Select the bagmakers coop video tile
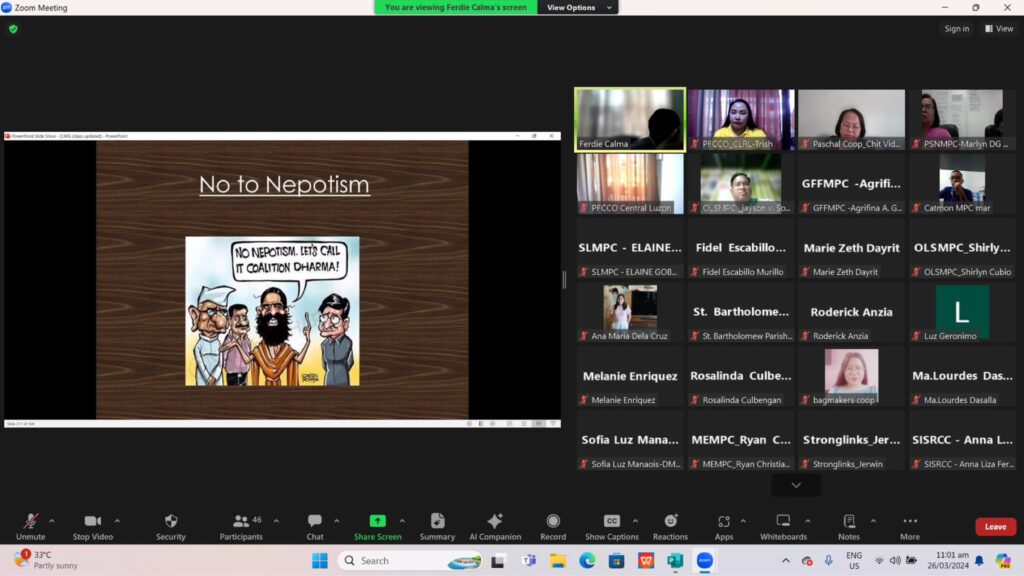1024x576 pixels. tap(852, 376)
